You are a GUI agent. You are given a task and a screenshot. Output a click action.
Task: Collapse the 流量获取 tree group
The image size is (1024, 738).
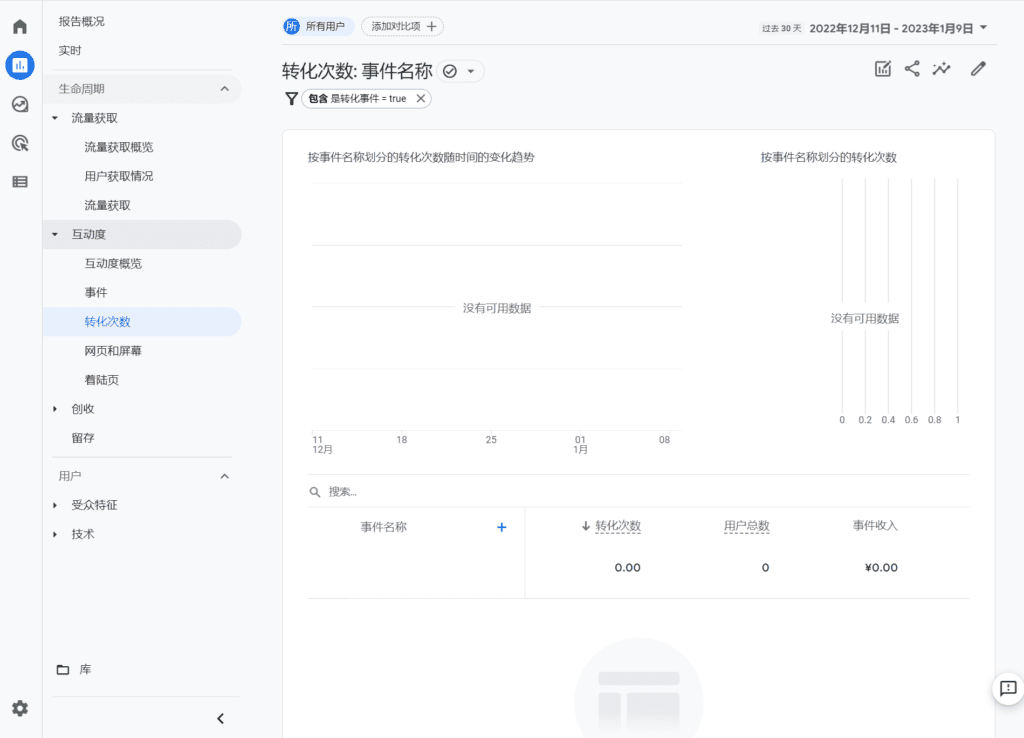click(55, 118)
